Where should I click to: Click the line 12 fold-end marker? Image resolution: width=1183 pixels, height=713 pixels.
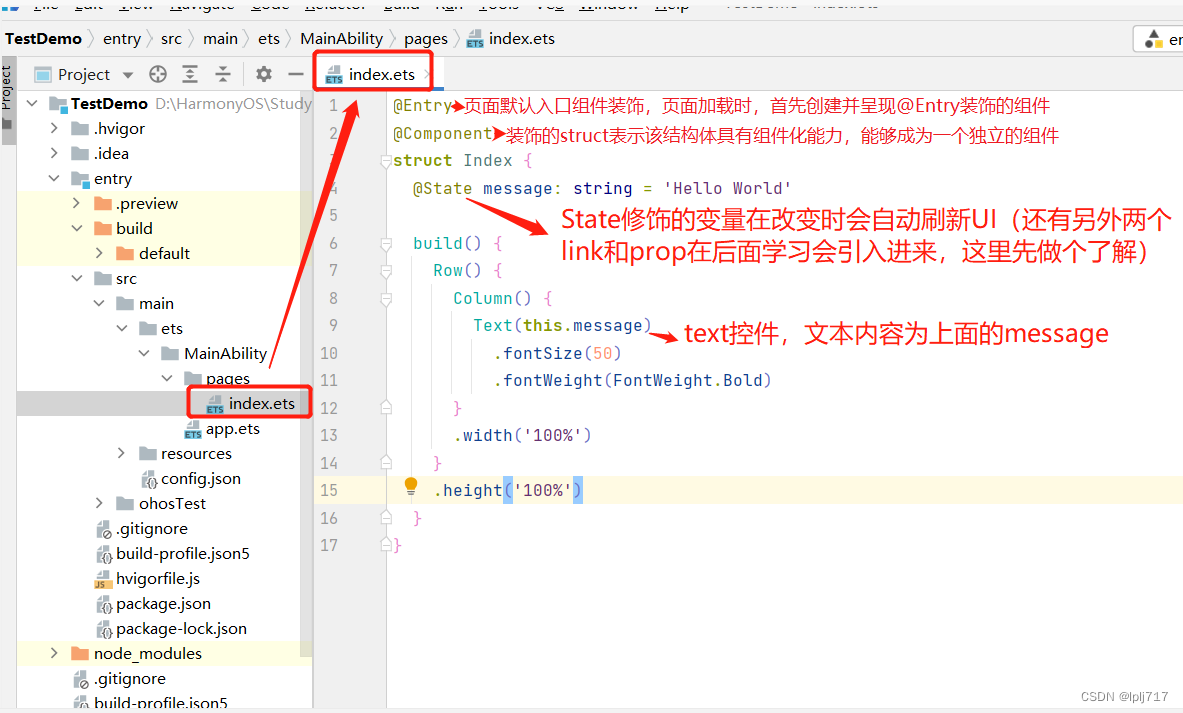coord(386,407)
